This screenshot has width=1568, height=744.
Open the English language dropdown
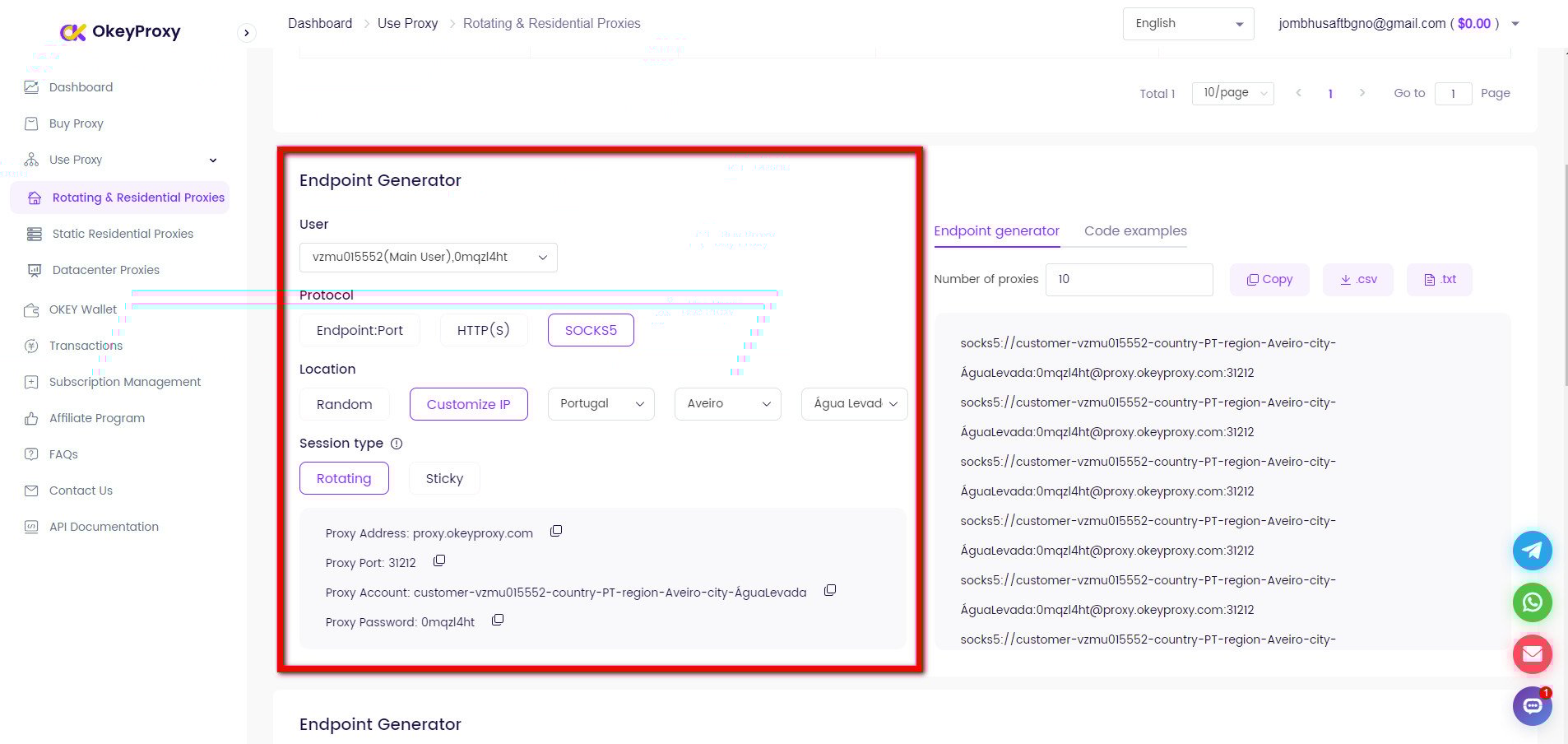pyautogui.click(x=1187, y=24)
